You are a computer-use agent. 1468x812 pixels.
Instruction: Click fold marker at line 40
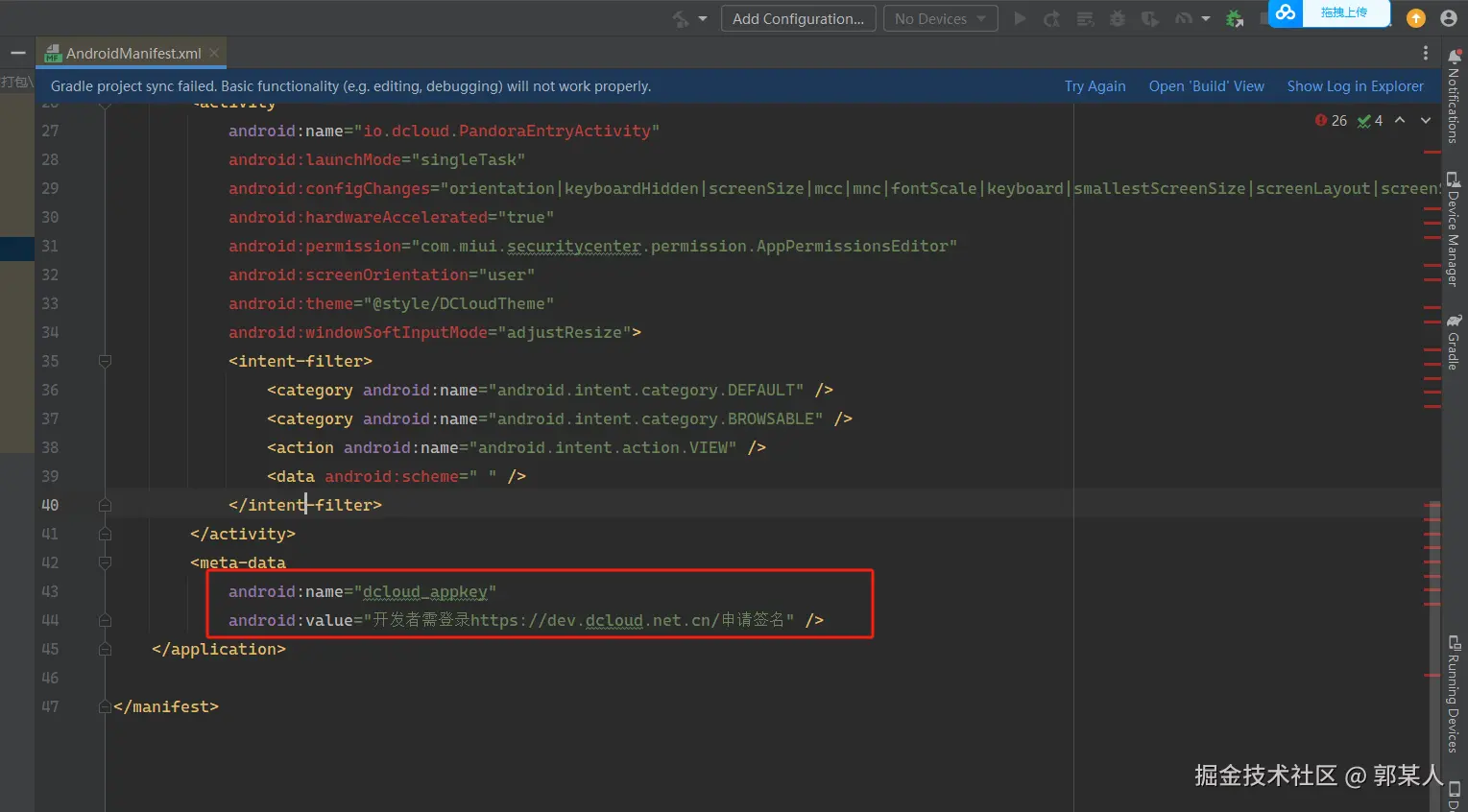point(105,505)
